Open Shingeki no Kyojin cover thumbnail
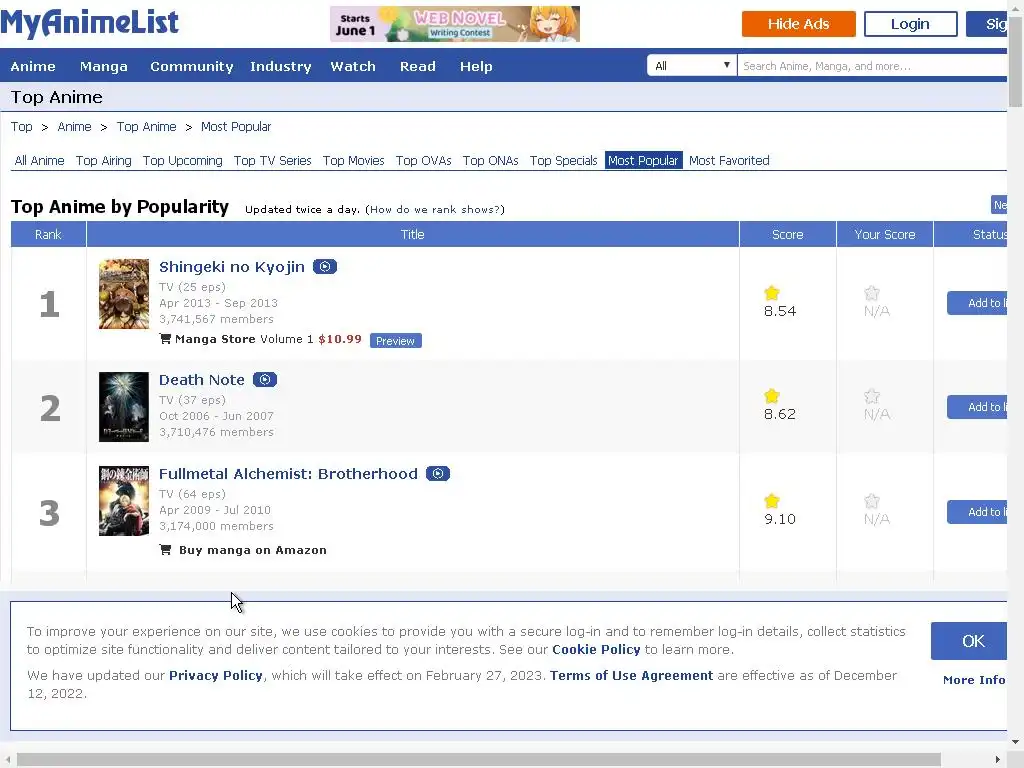 124,294
